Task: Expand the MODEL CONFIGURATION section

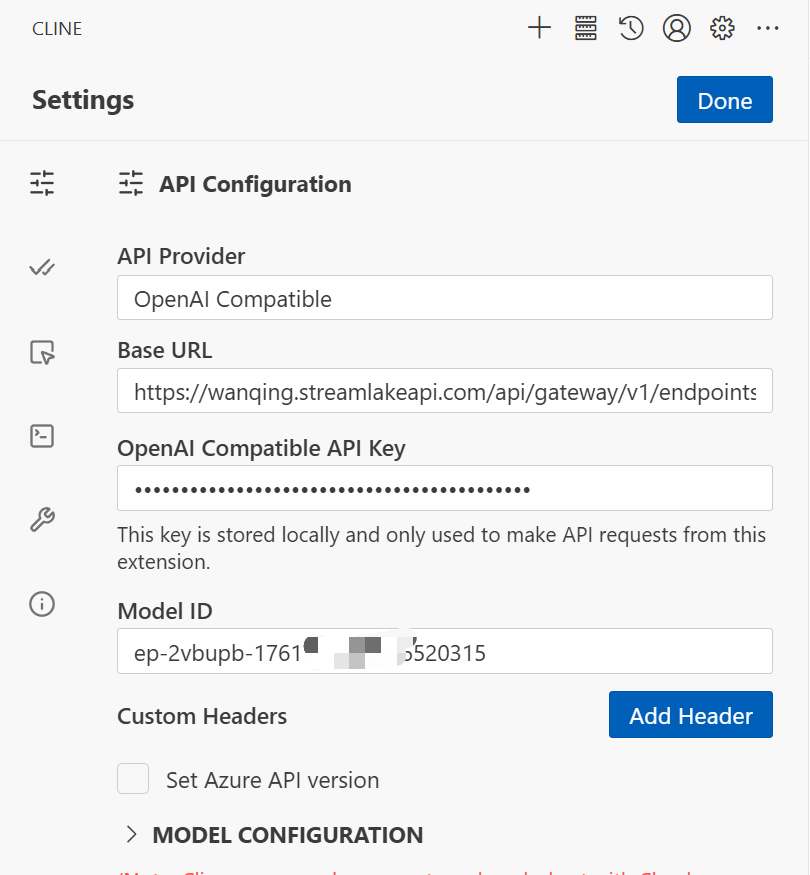Action: click(x=286, y=835)
